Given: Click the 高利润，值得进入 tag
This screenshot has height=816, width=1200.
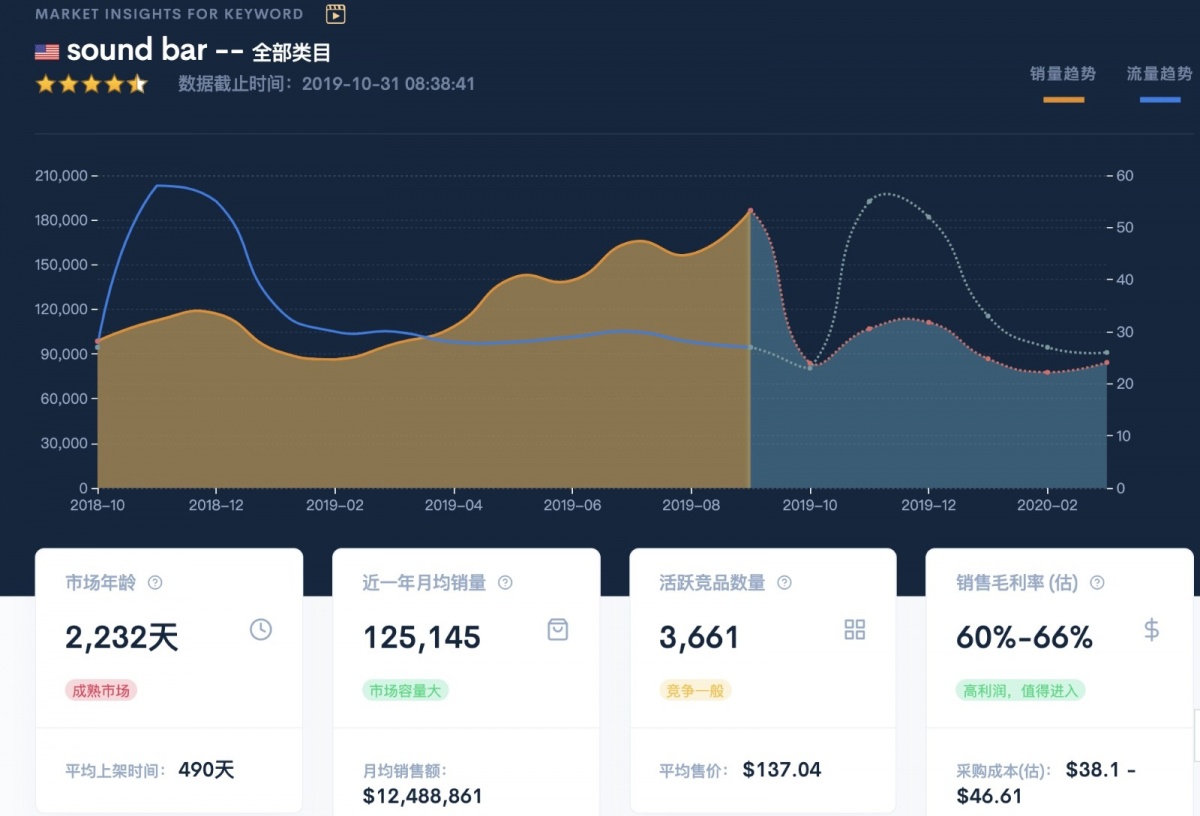Looking at the screenshot, I should tap(1020, 690).
